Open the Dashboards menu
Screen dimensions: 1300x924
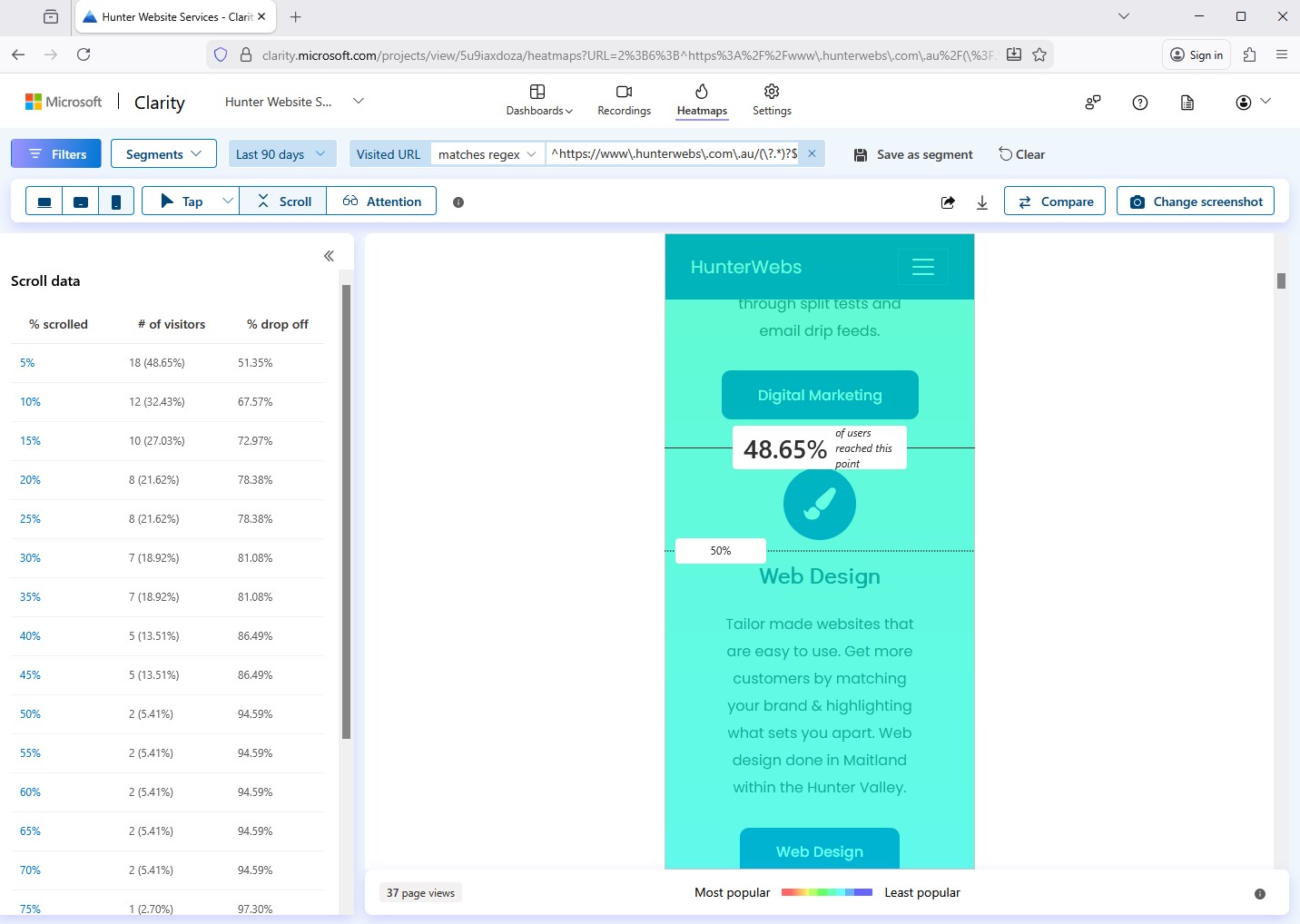point(539,100)
